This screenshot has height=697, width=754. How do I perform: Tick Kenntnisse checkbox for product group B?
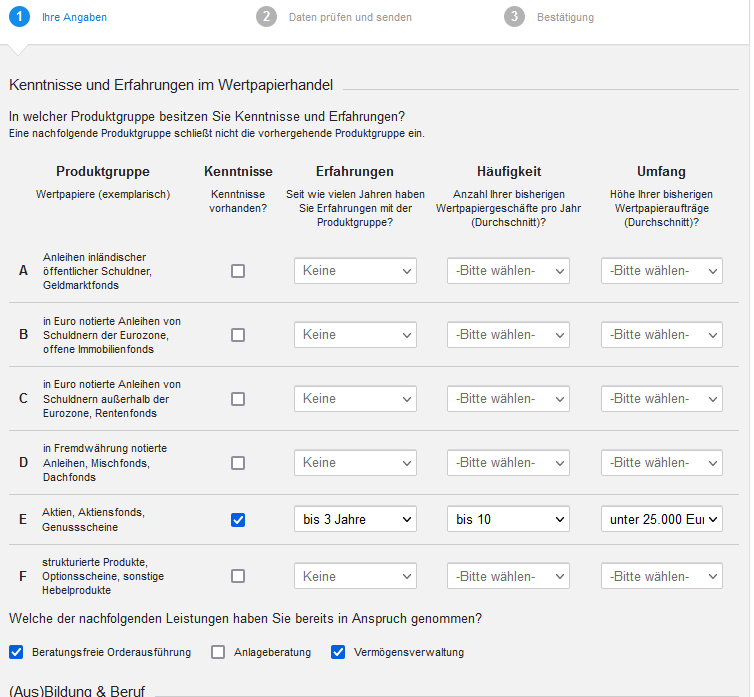[238, 335]
